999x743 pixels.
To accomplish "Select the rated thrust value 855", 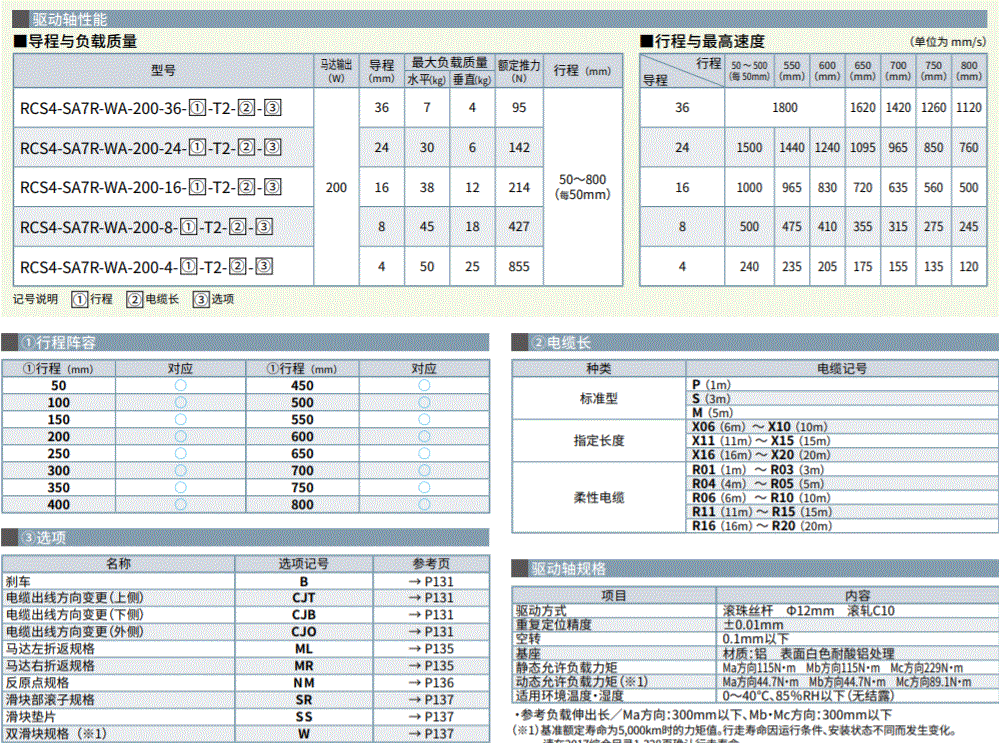I will coord(519,266).
